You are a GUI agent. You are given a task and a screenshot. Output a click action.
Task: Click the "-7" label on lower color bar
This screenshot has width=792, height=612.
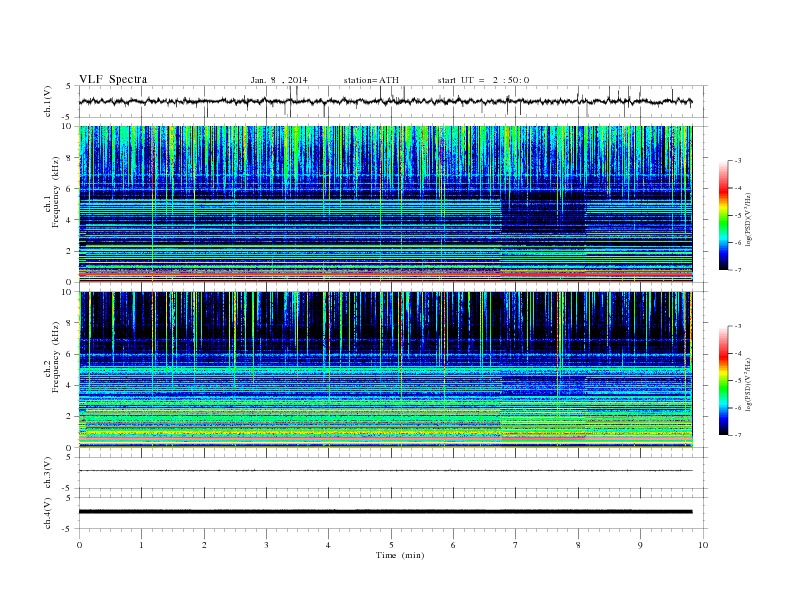(x=737, y=435)
